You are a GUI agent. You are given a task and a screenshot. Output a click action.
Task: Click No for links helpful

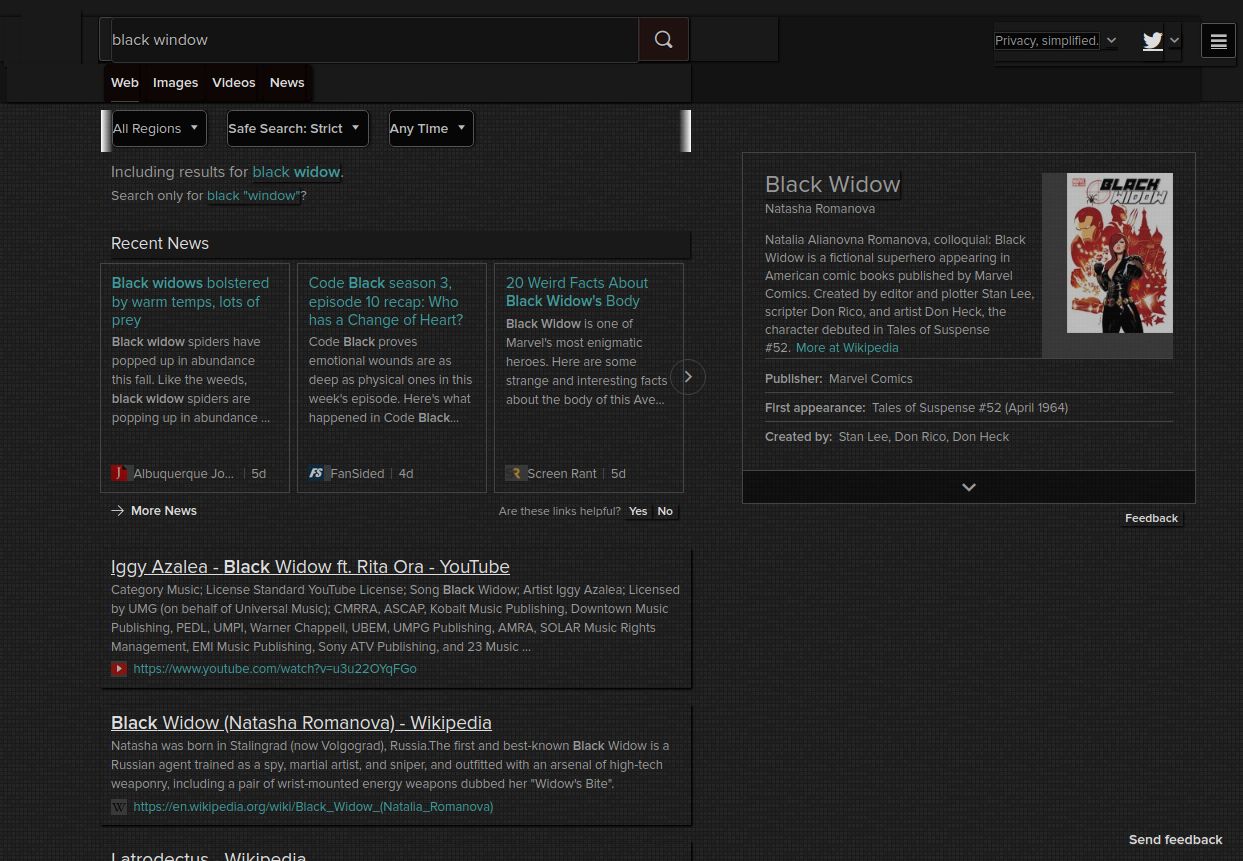[665, 511]
